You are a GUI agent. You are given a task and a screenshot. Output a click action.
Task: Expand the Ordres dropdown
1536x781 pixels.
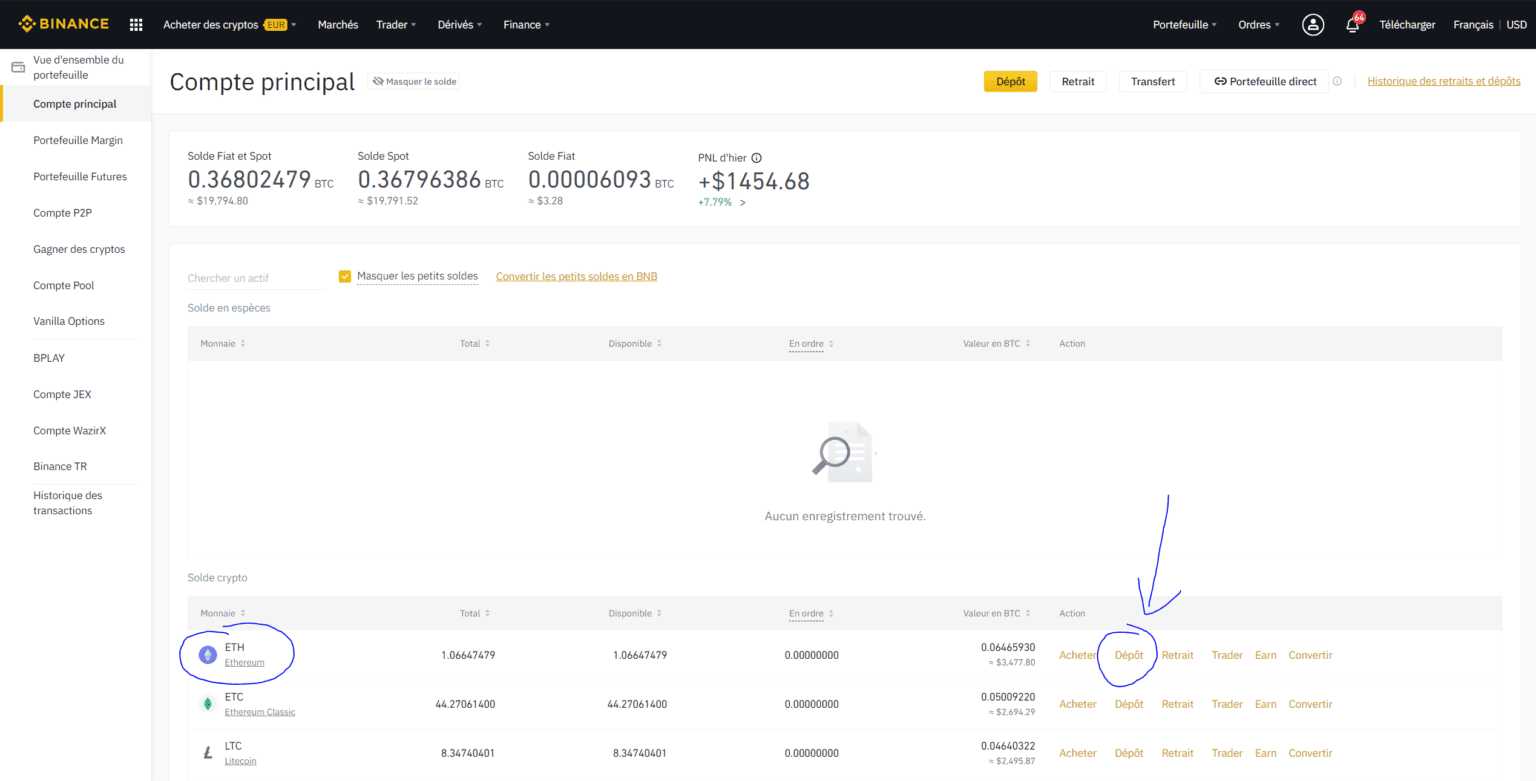pyautogui.click(x=1259, y=24)
